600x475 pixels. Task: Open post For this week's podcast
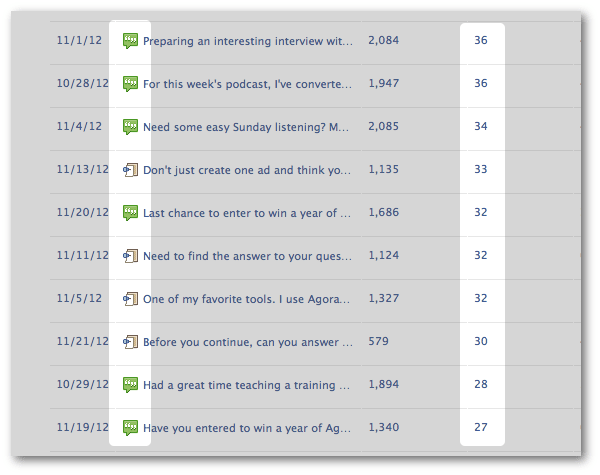coord(247,84)
